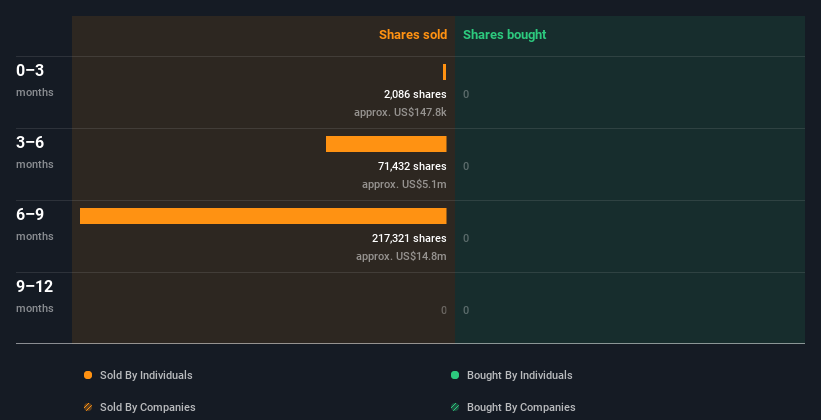Toggle the Bought By Companies legend label

(x=521, y=407)
